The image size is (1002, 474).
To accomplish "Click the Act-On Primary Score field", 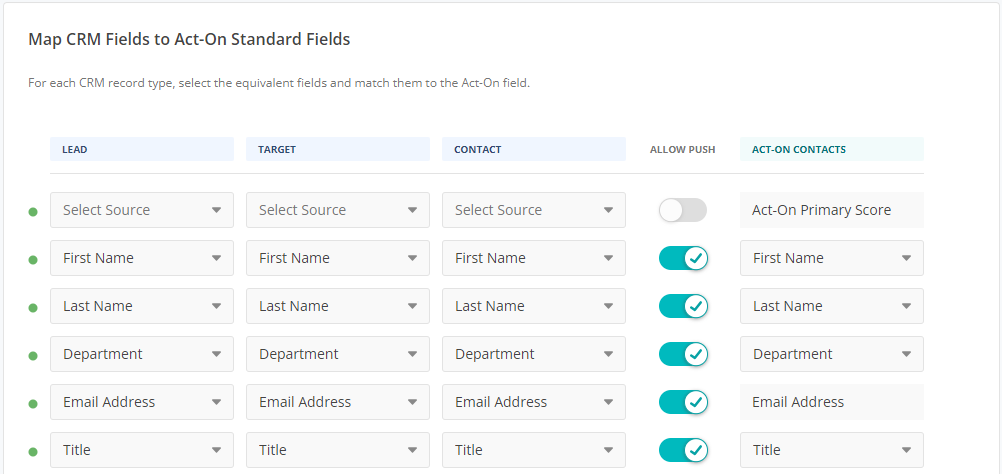I will [832, 210].
